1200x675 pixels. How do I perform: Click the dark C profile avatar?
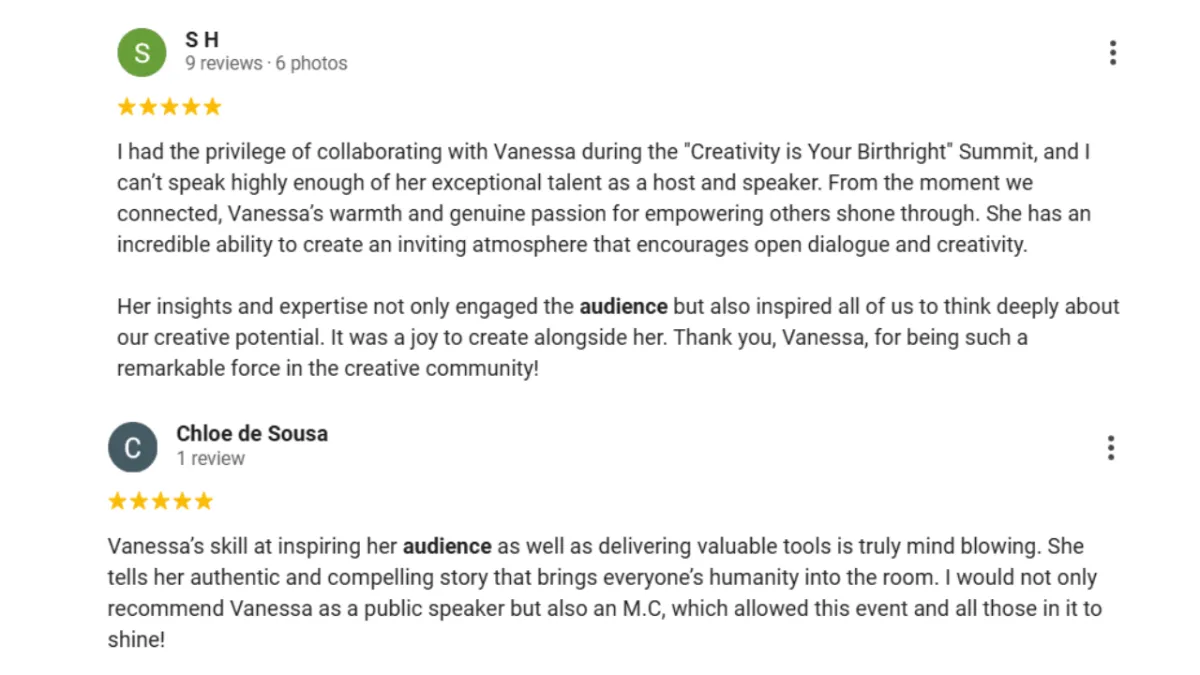click(133, 447)
